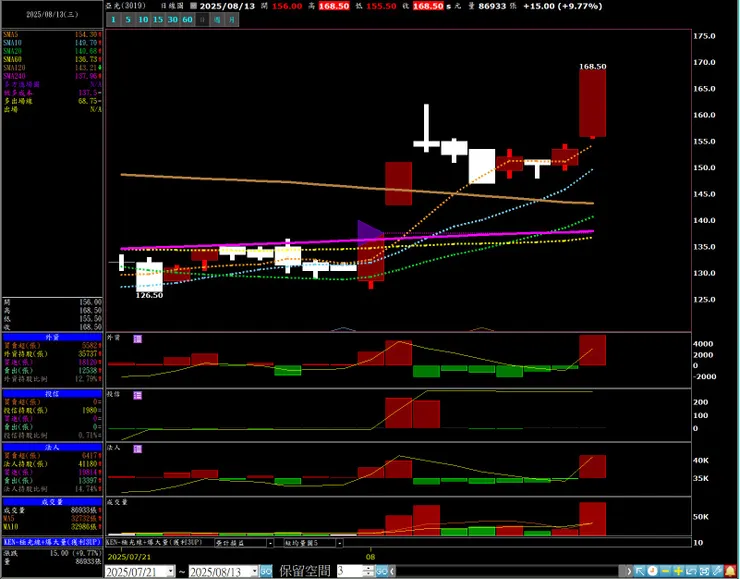The image size is (740, 579).
Task: Click the SMA5 legend entry
Action: click(x=52, y=34)
